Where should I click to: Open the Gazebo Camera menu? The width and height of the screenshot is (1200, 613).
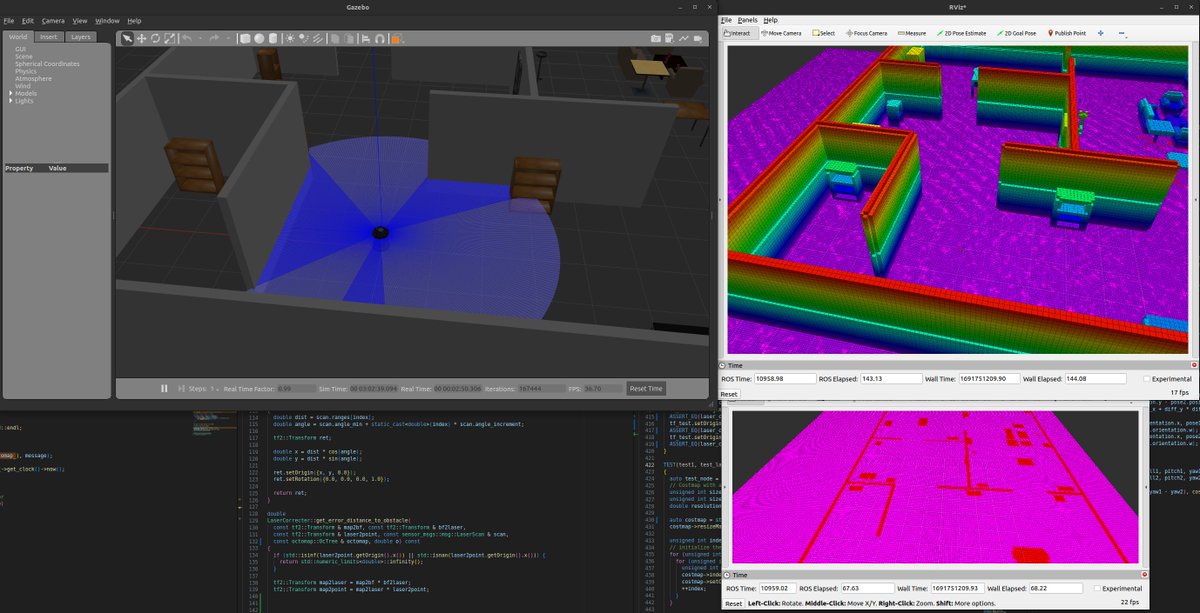(53, 20)
